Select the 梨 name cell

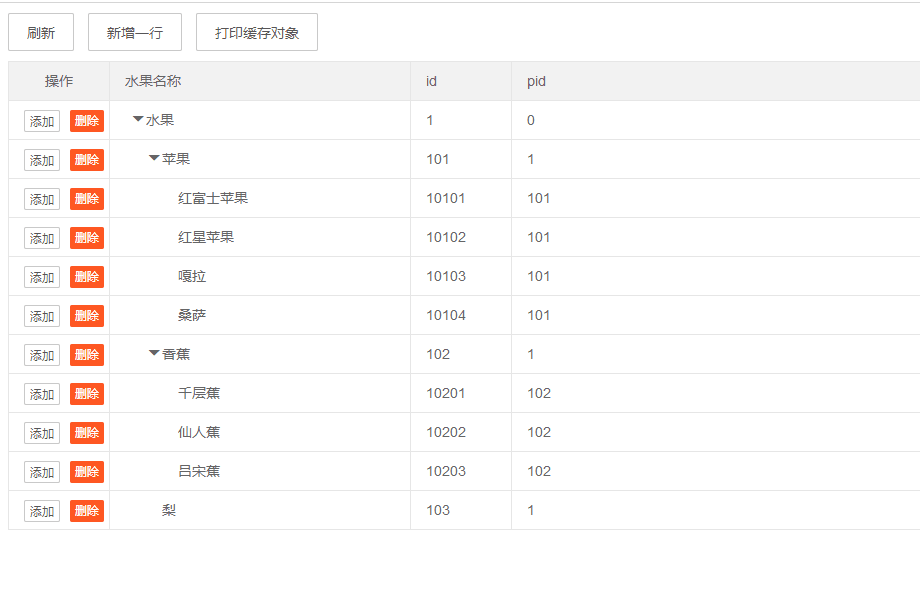[x=169, y=510]
